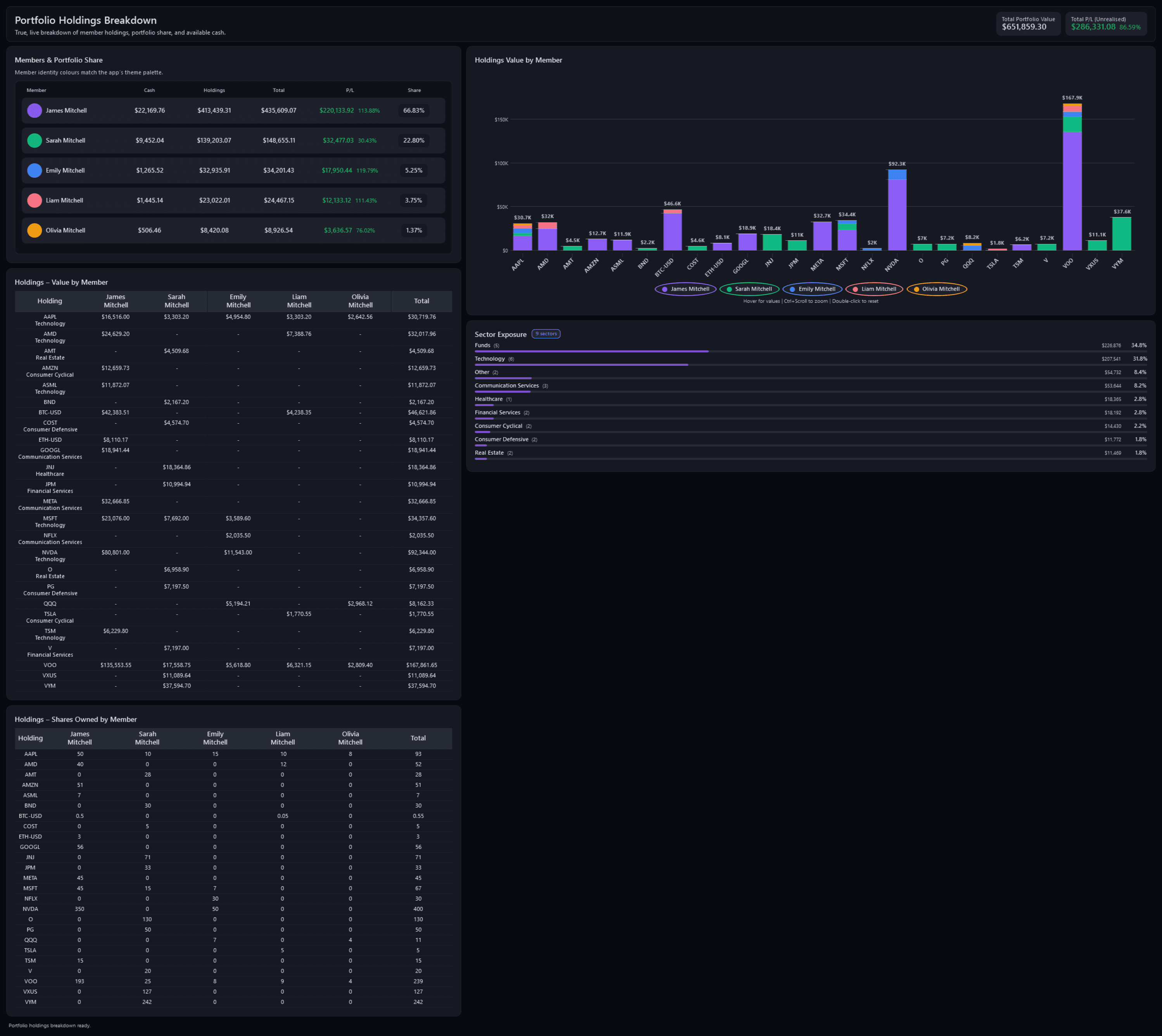This screenshot has height=1036, width=1162.
Task: Toggle James Mitchell series in chart legend
Action: (x=685, y=289)
